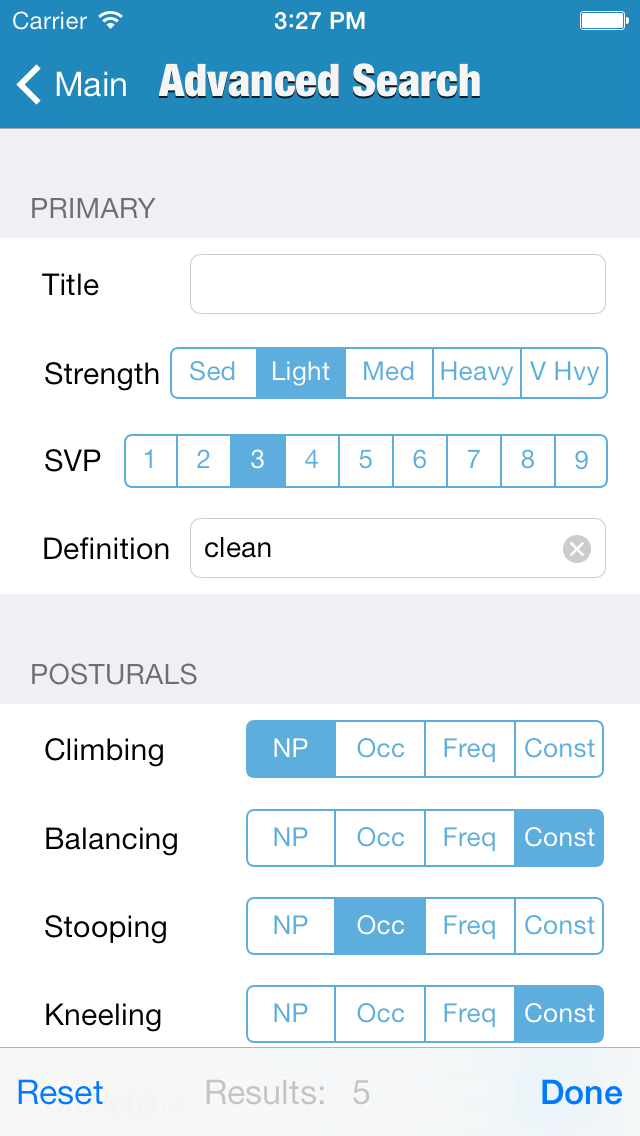Set SVP level to 1
640x1136 pixels.
pyautogui.click(x=150, y=460)
